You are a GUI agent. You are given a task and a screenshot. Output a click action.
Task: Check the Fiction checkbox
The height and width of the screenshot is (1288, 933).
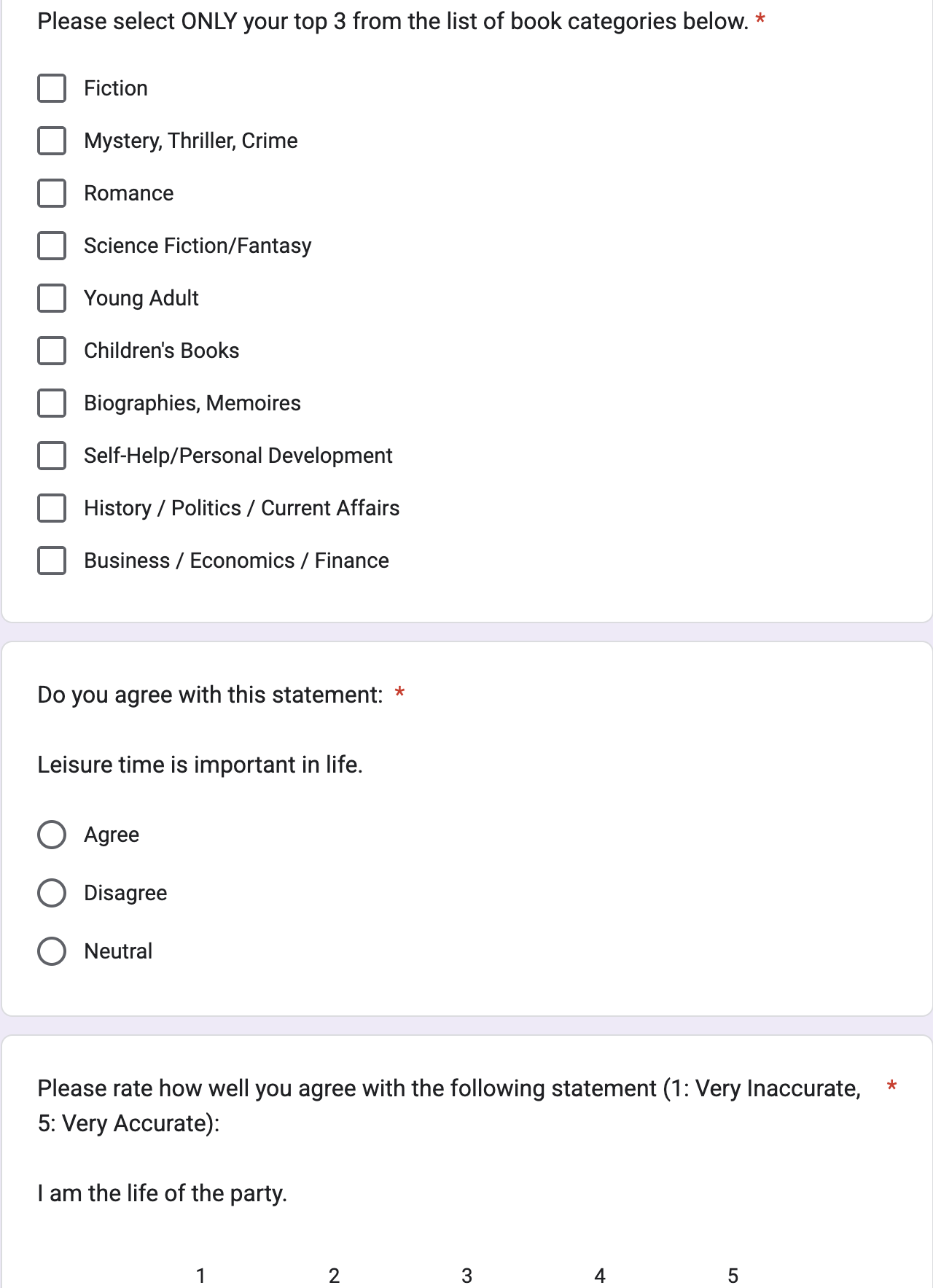click(x=52, y=88)
